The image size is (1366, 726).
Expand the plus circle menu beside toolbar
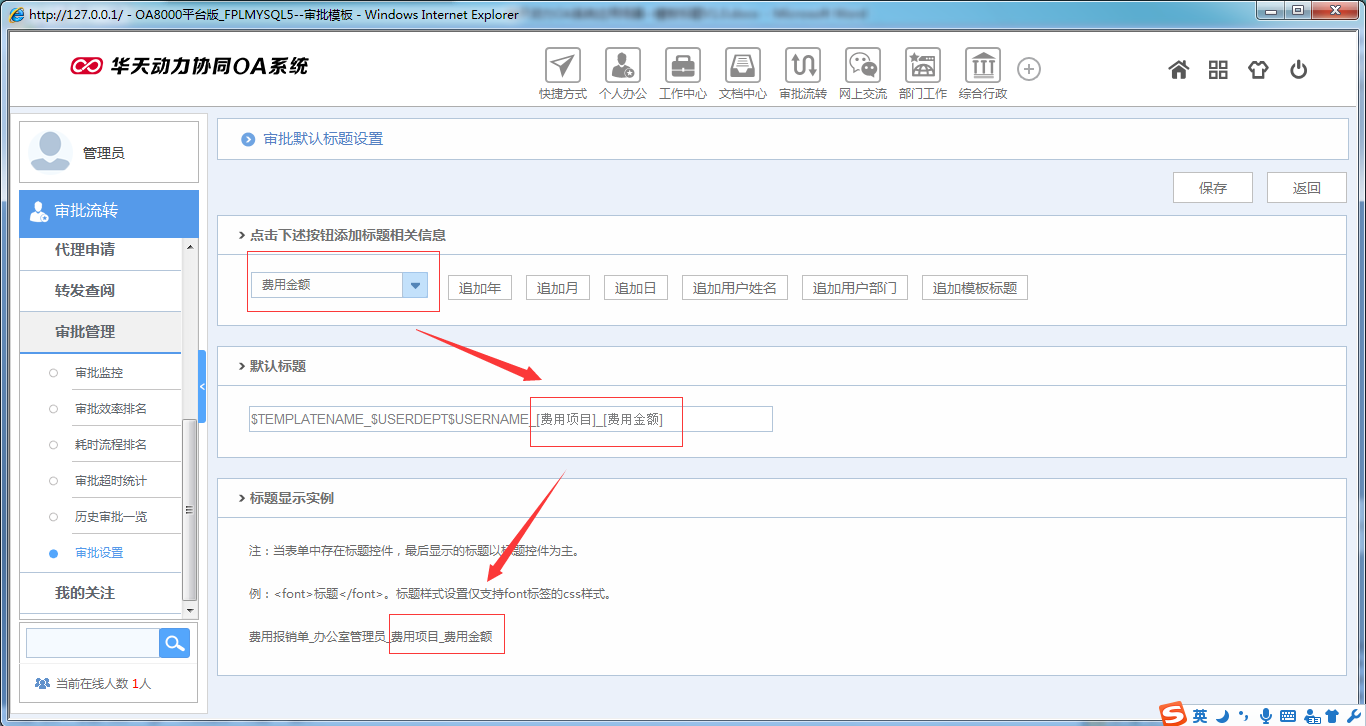(x=1028, y=68)
